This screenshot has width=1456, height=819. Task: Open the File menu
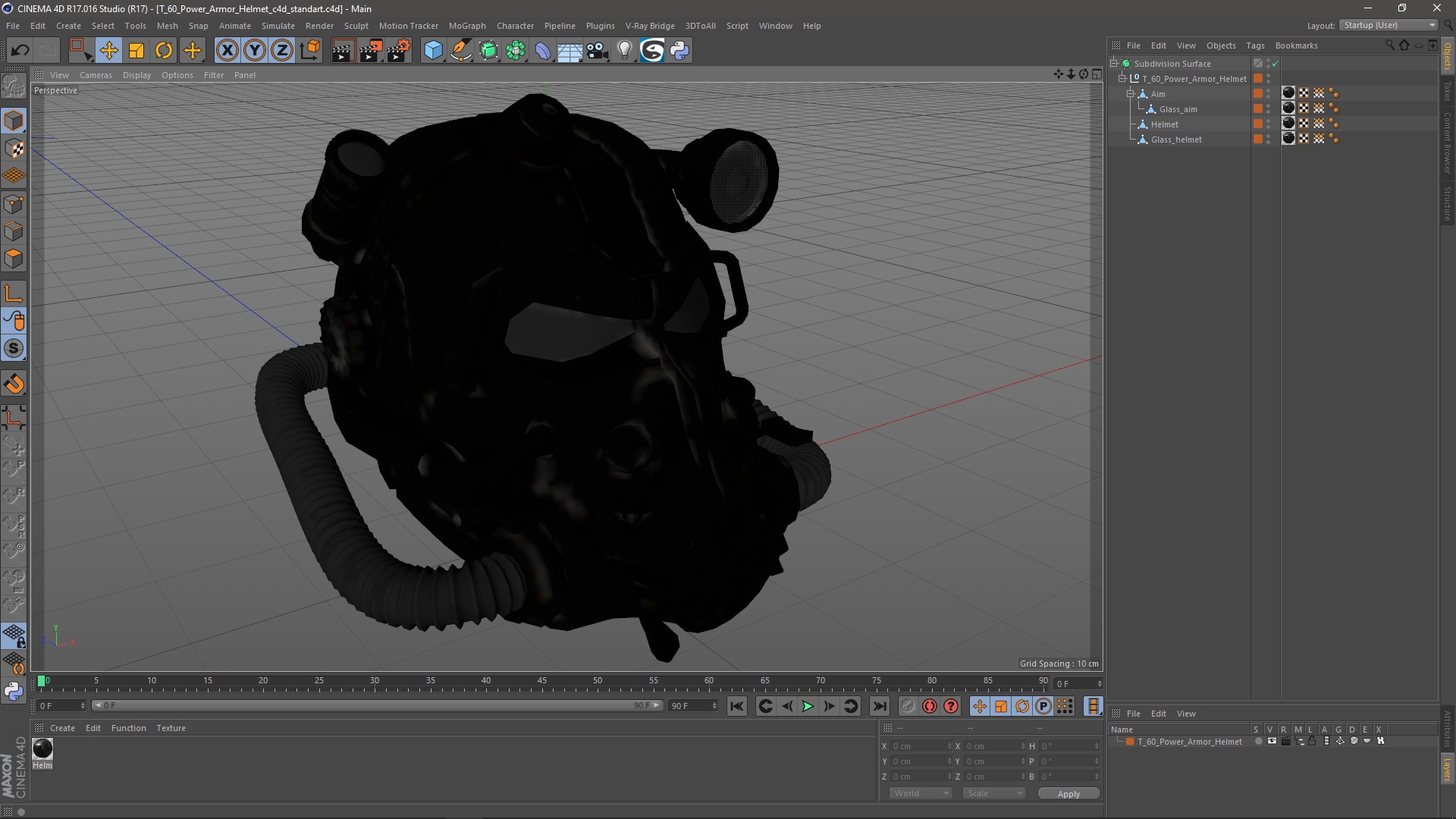[13, 26]
